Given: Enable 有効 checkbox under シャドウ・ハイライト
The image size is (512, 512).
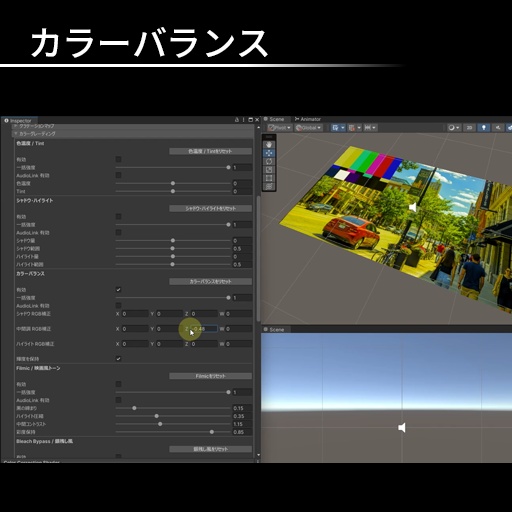Looking at the screenshot, I should 118,217.
